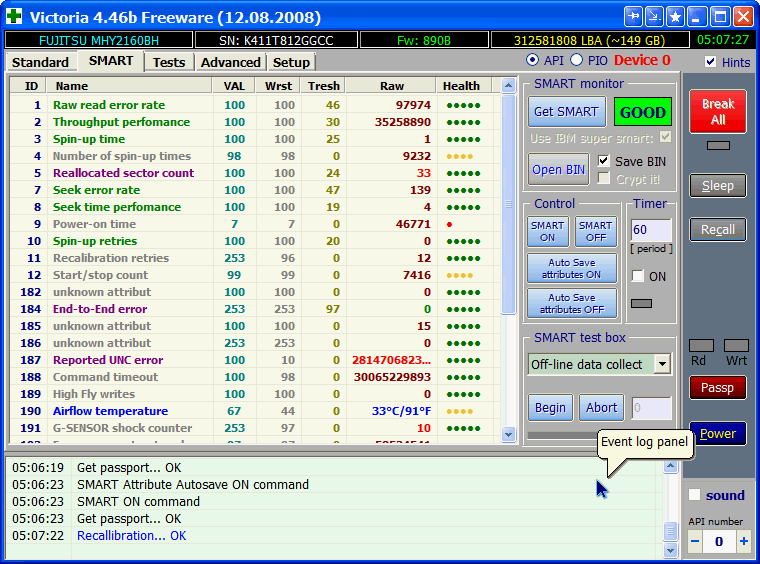
Task: Select the G-SENSOR shock counter row
Action: tap(254, 428)
